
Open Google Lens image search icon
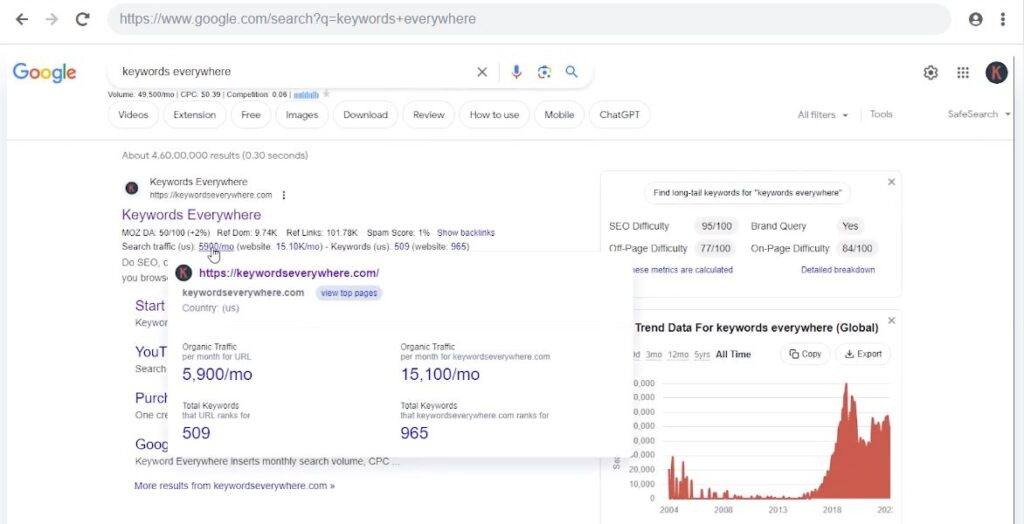pyautogui.click(x=544, y=72)
